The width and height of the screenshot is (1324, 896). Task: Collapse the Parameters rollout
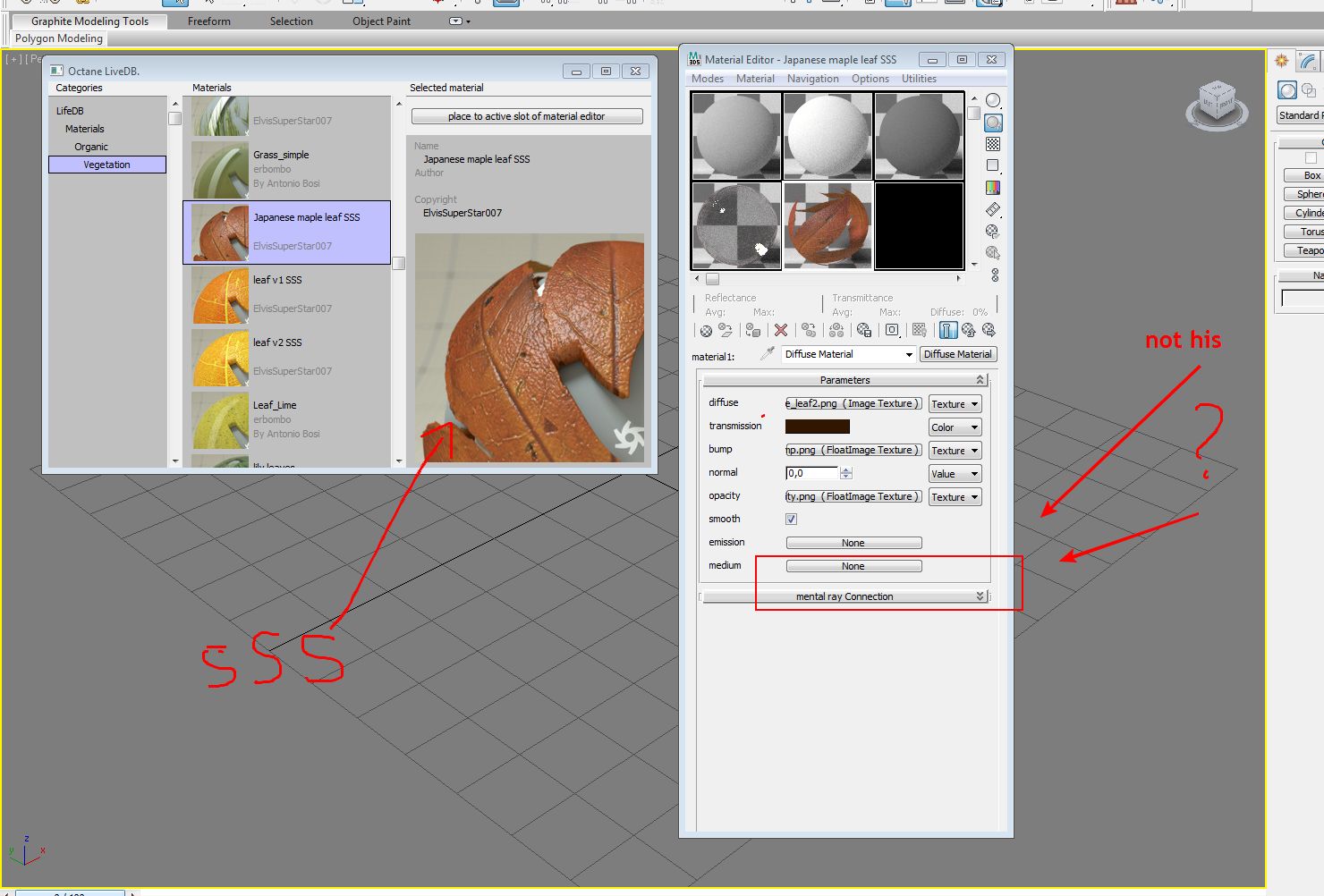tap(844, 380)
